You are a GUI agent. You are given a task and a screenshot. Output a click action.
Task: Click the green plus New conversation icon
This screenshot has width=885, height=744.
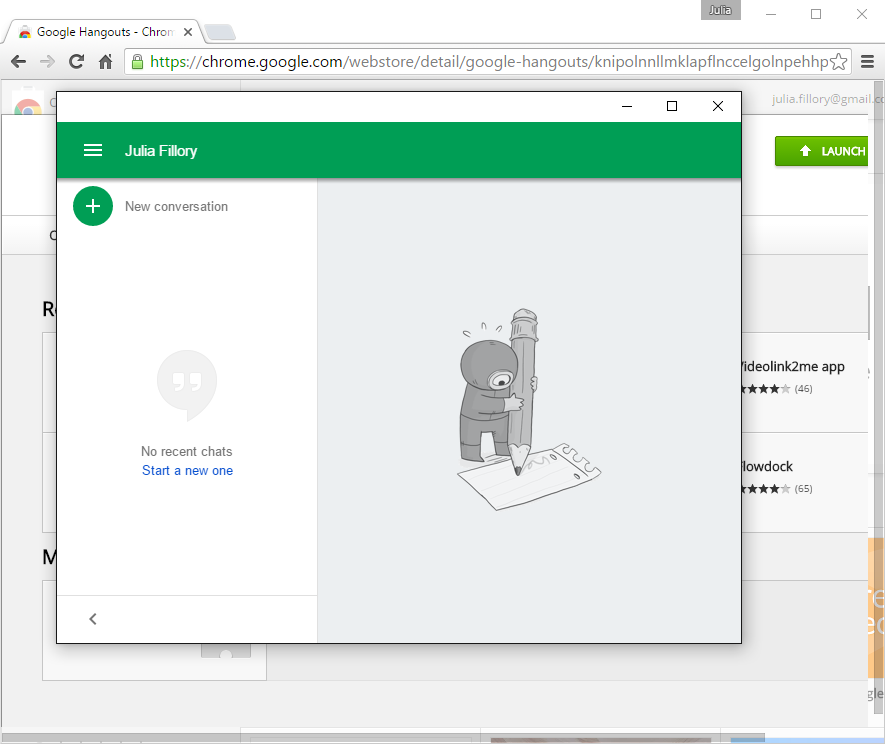tap(93, 206)
